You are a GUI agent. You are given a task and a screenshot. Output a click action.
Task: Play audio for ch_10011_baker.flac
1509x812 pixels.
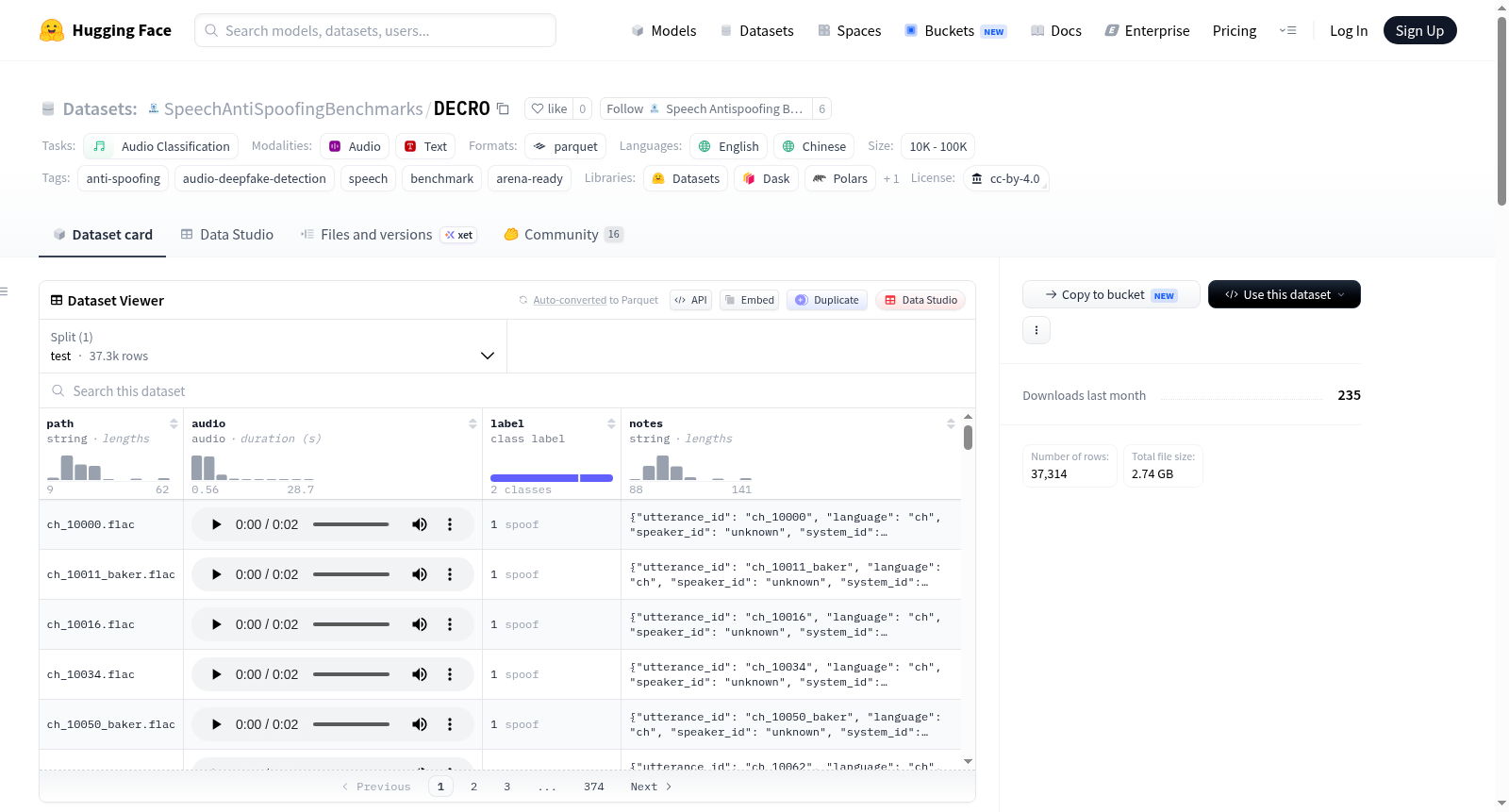[x=216, y=574]
